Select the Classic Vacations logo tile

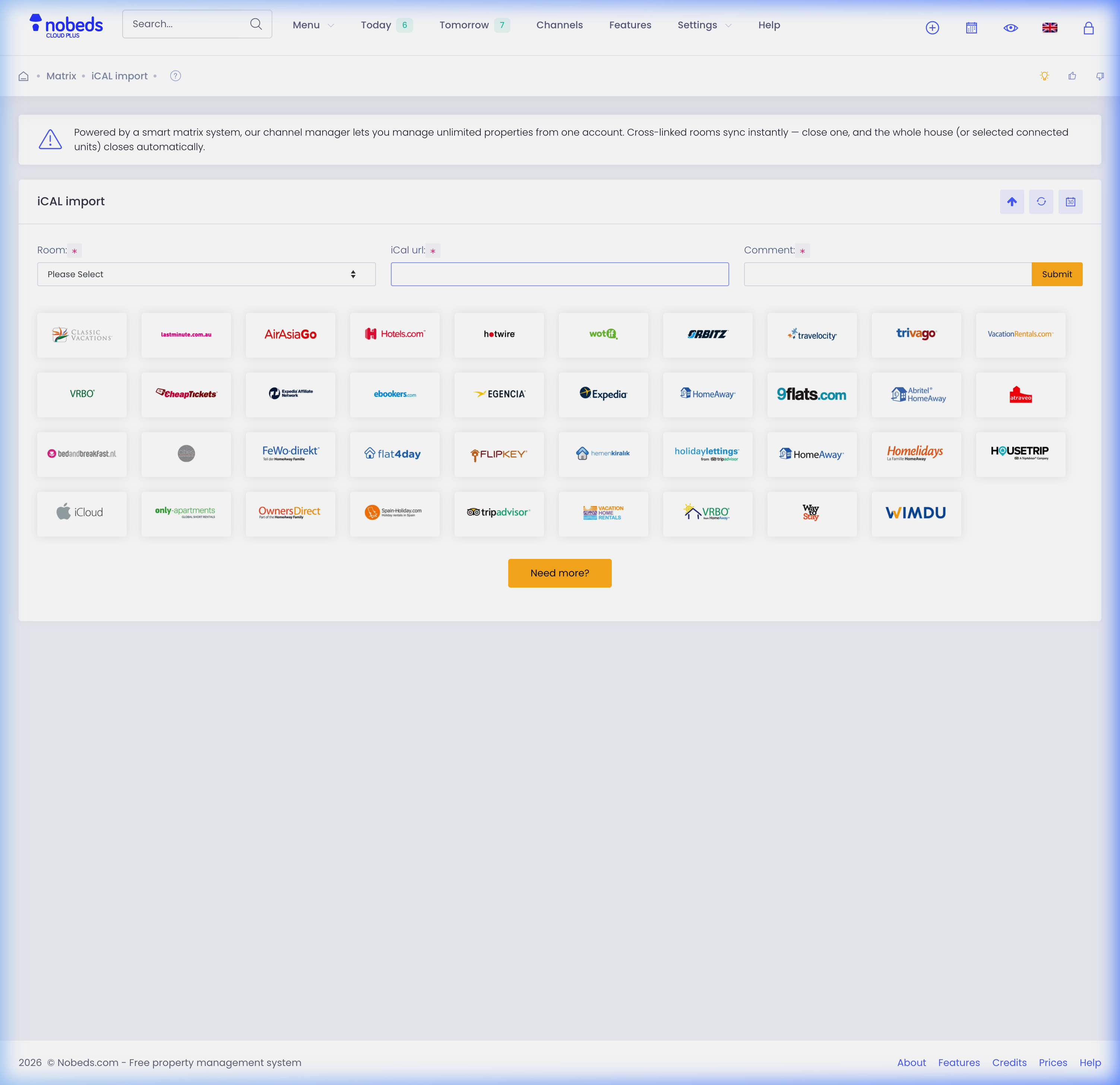click(82, 335)
